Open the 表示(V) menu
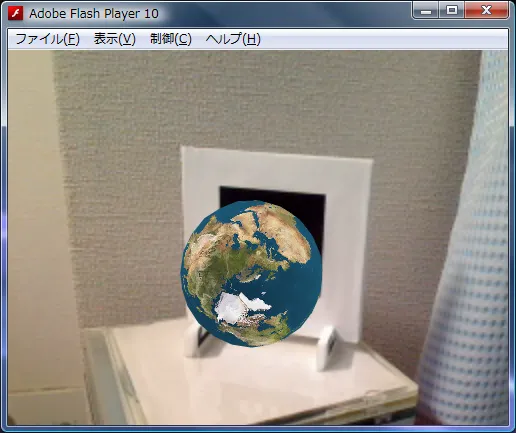This screenshot has width=516, height=433. click(x=115, y=39)
